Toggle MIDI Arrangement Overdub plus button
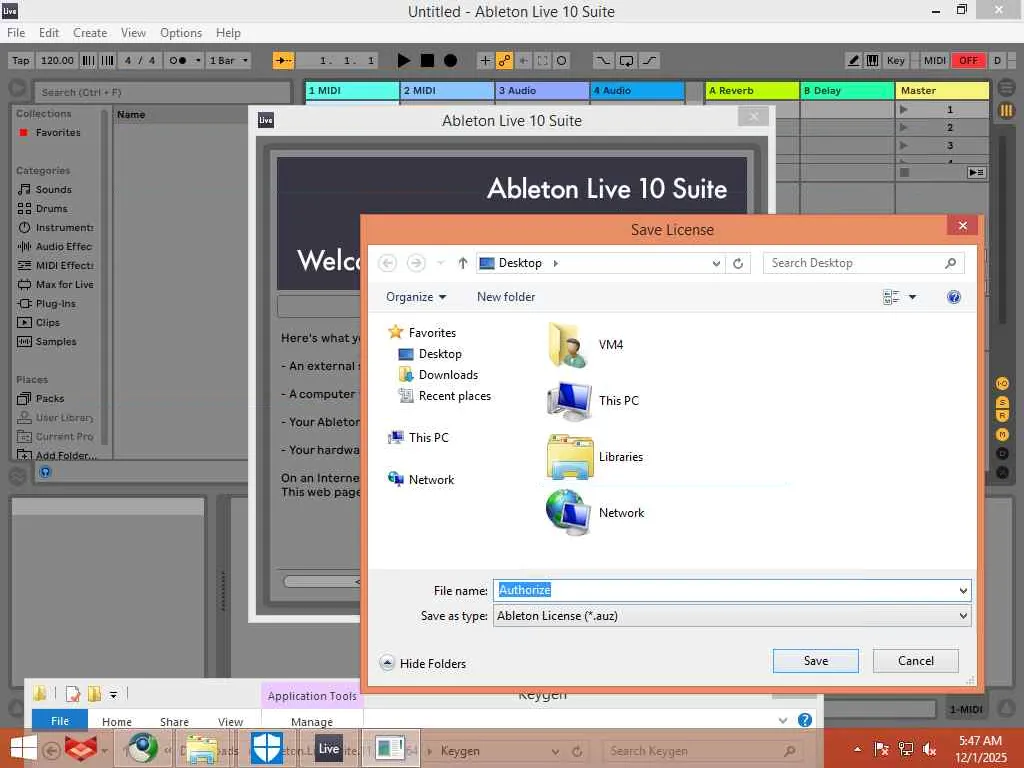 coord(485,61)
